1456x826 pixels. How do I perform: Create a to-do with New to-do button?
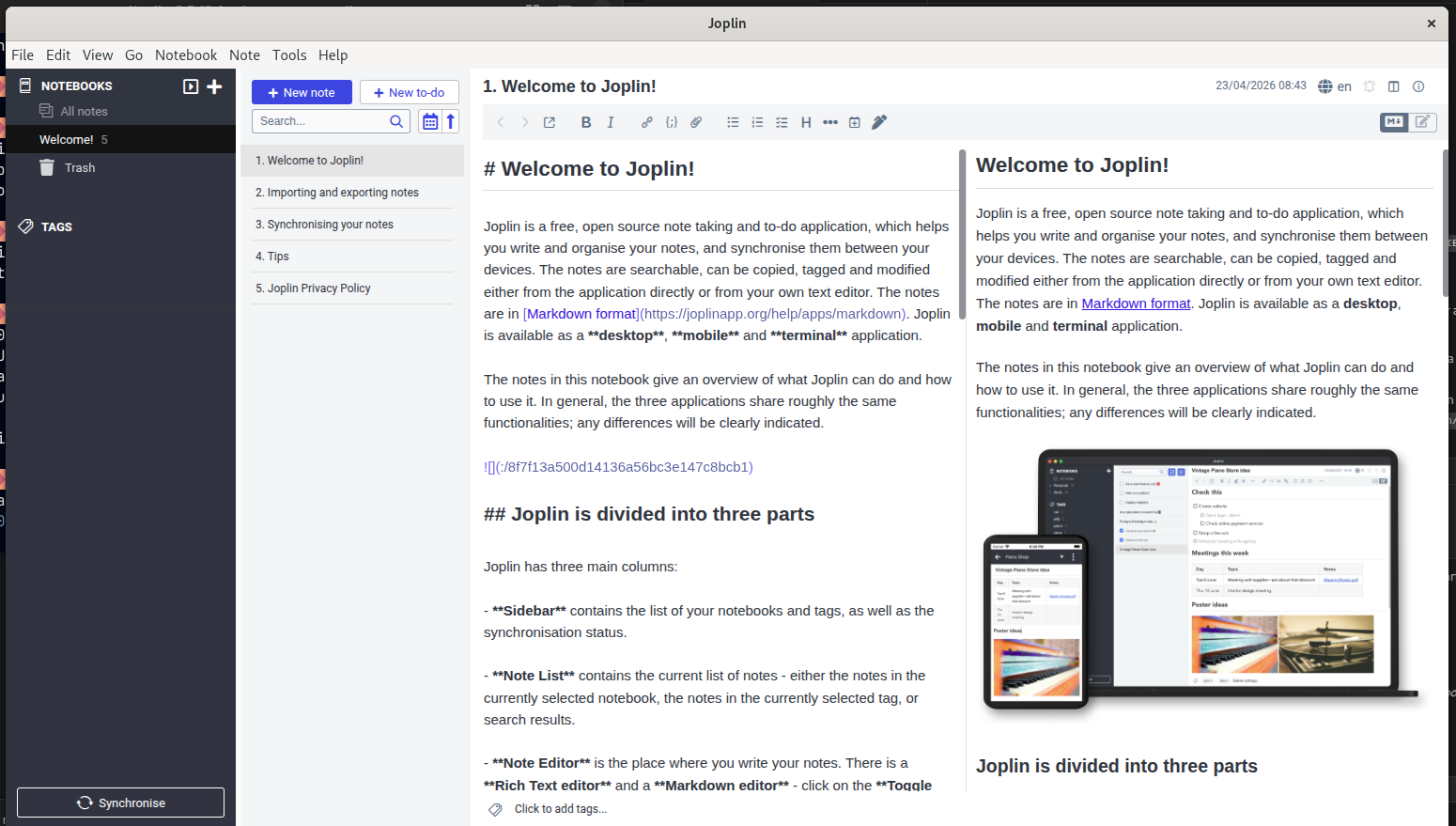pos(410,92)
